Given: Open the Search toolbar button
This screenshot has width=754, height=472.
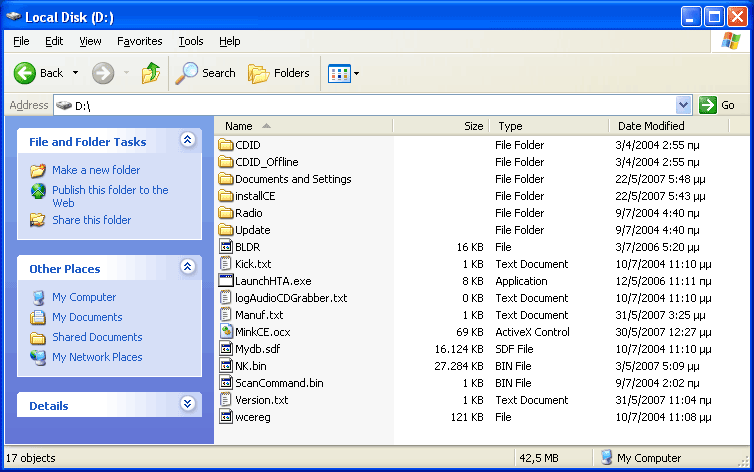Looking at the screenshot, I should pos(205,73).
